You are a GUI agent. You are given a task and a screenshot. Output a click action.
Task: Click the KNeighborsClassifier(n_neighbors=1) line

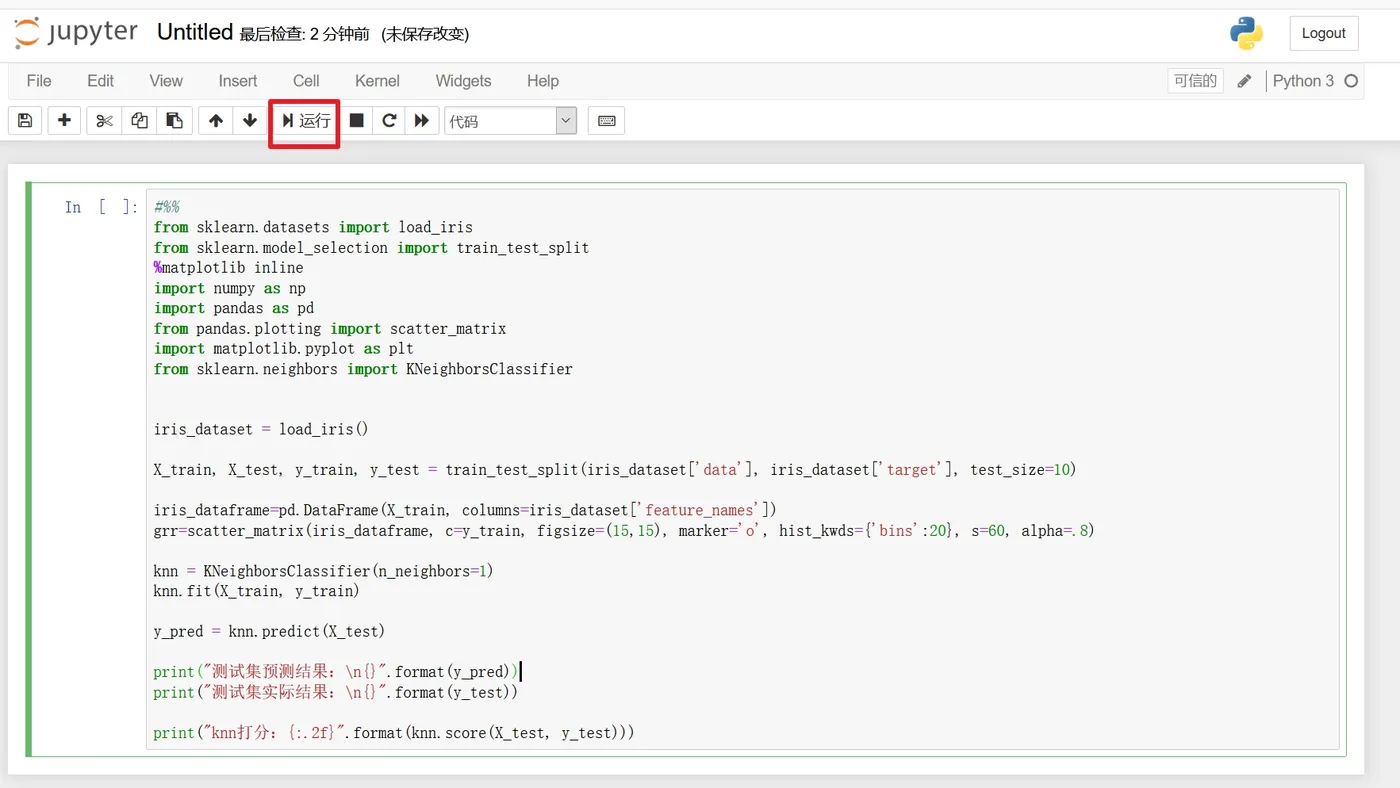(323, 571)
